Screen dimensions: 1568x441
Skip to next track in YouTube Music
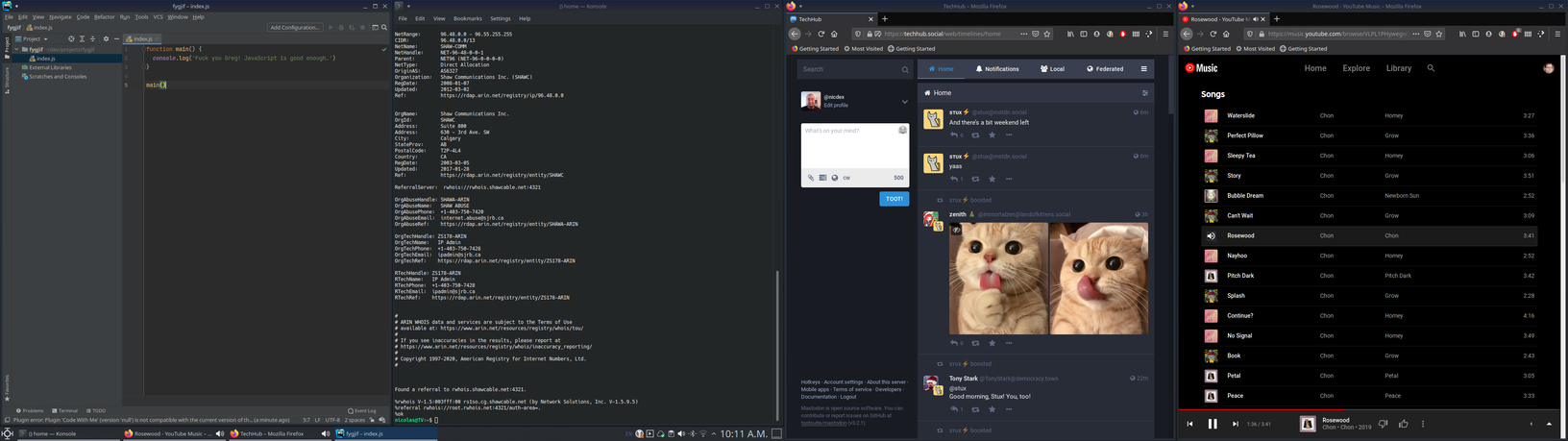click(x=1236, y=424)
